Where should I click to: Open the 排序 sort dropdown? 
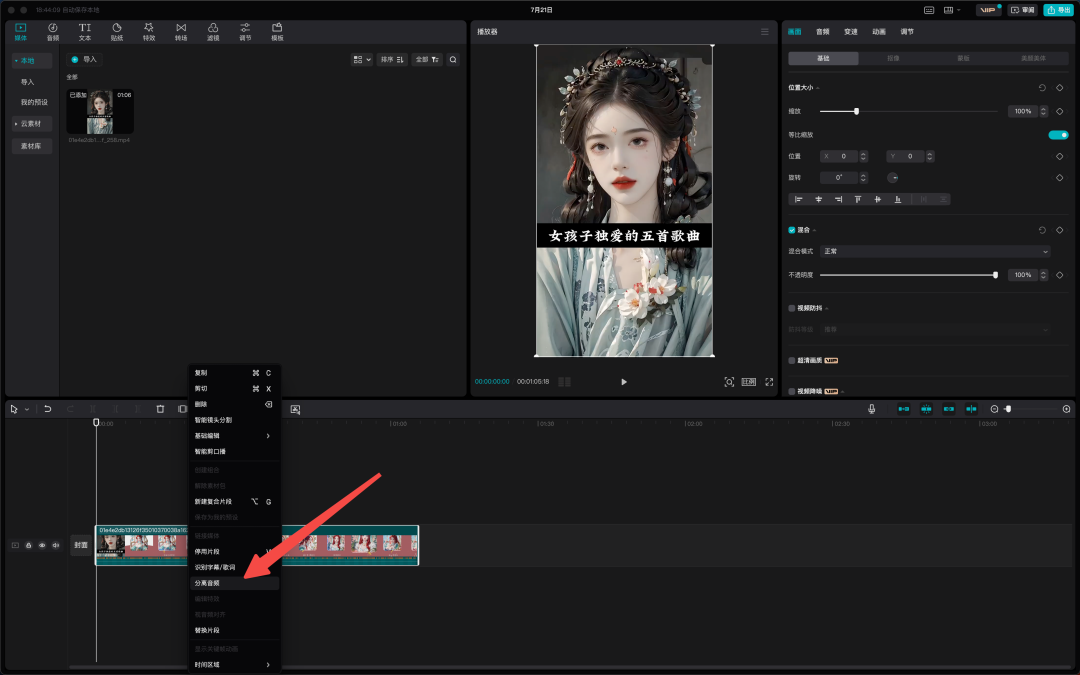(x=392, y=60)
